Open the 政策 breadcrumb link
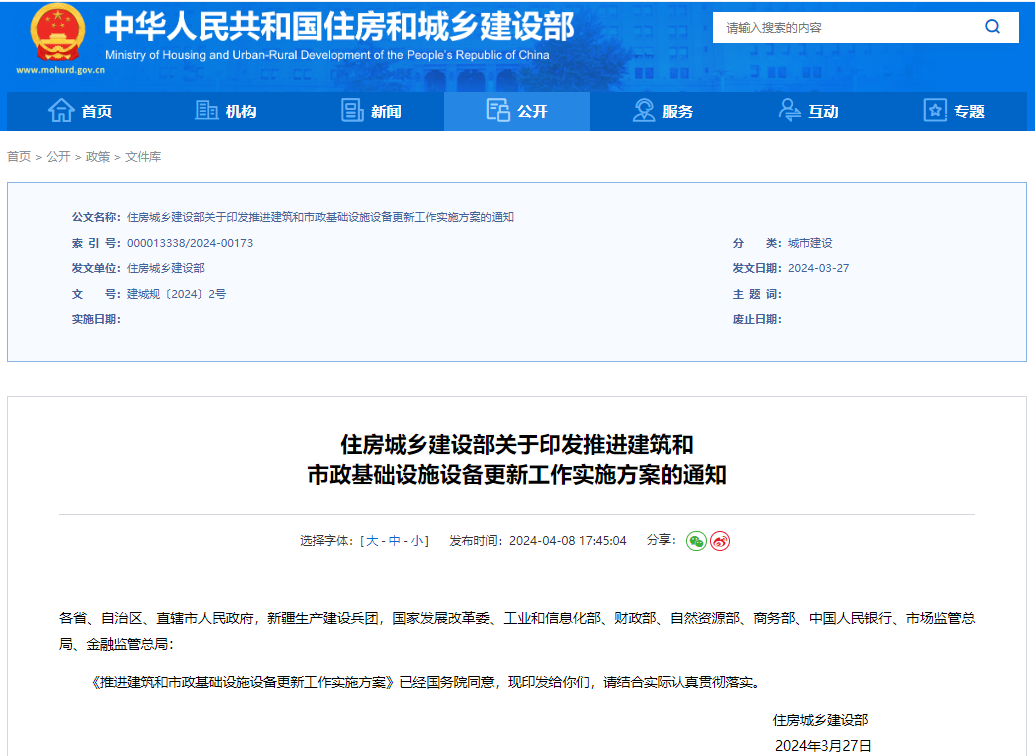 point(97,157)
